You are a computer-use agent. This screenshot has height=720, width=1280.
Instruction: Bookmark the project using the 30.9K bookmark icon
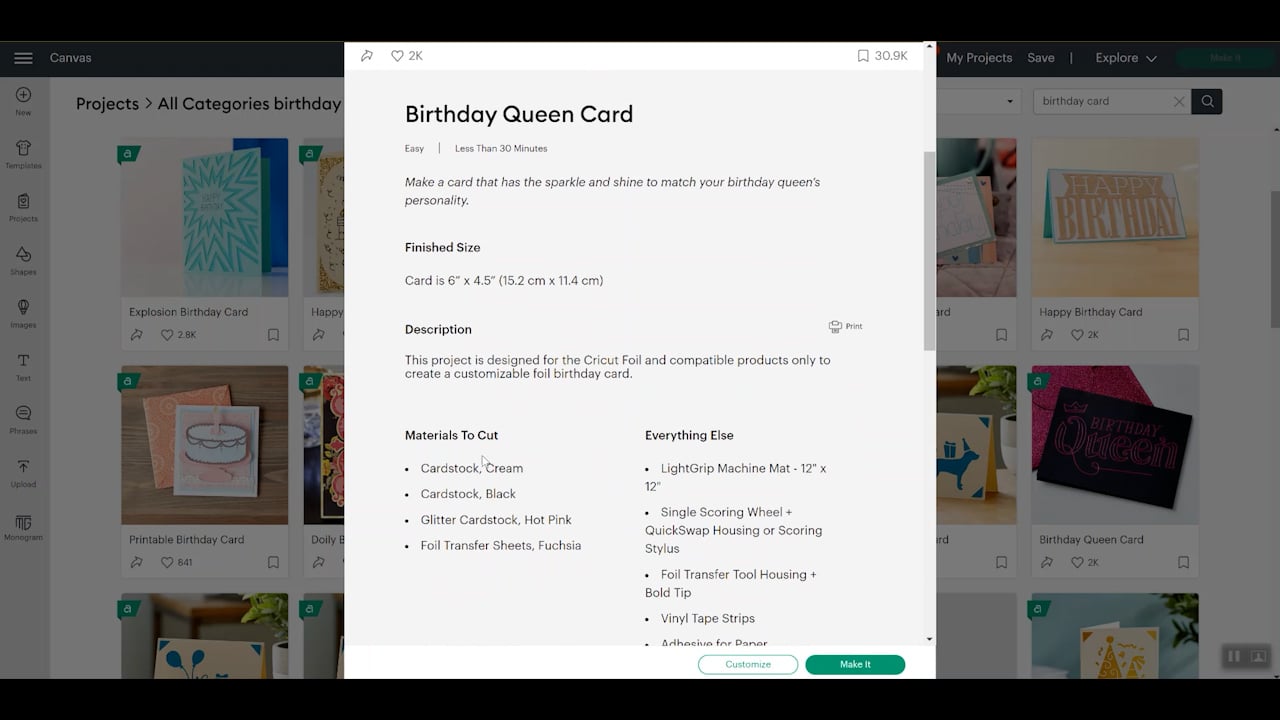tap(863, 56)
